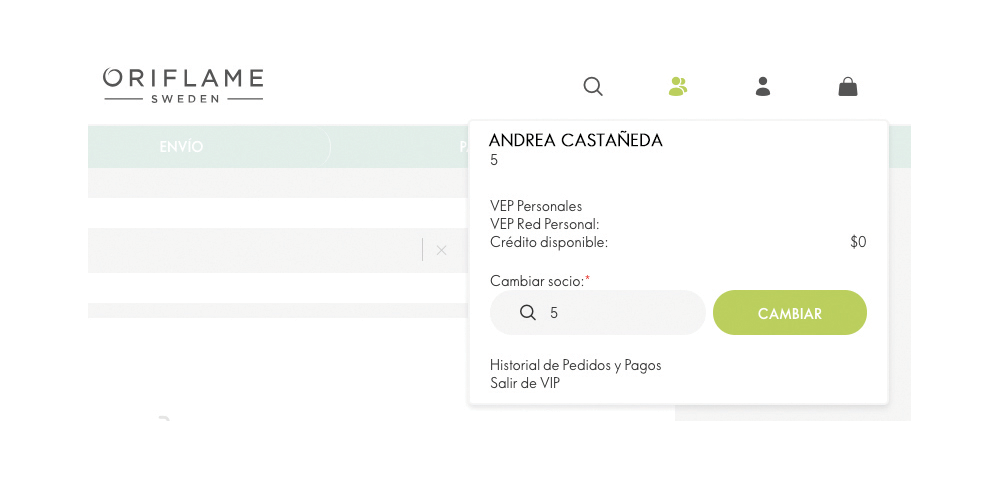Click the green CAMBIAR button
This screenshot has height=478, width=1000.
[790, 313]
